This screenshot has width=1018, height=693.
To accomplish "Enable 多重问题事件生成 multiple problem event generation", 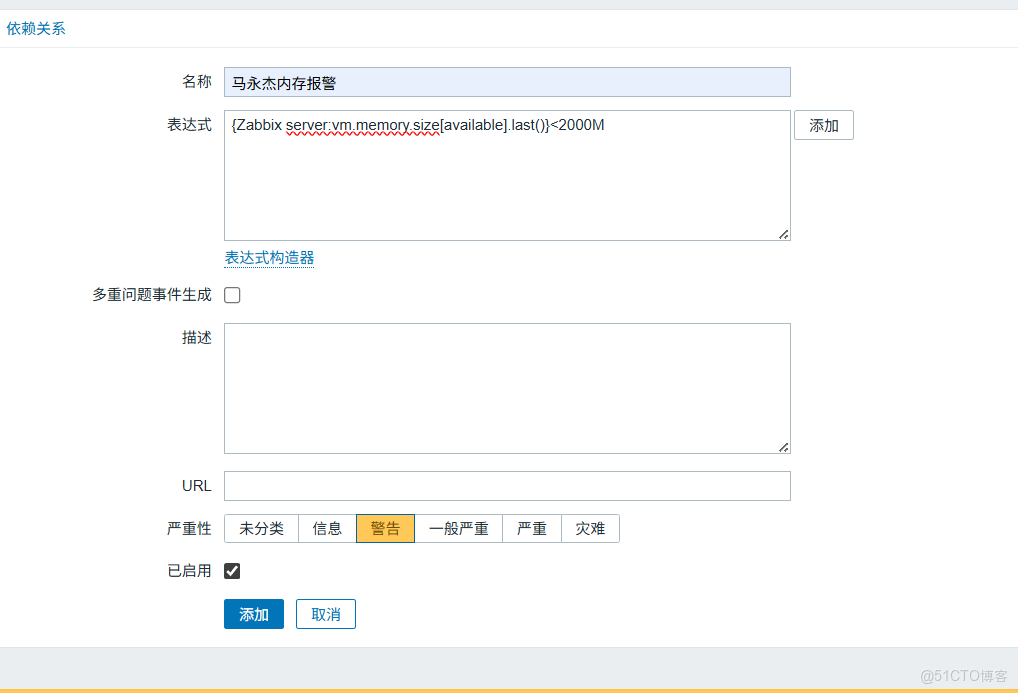I will (x=231, y=294).
